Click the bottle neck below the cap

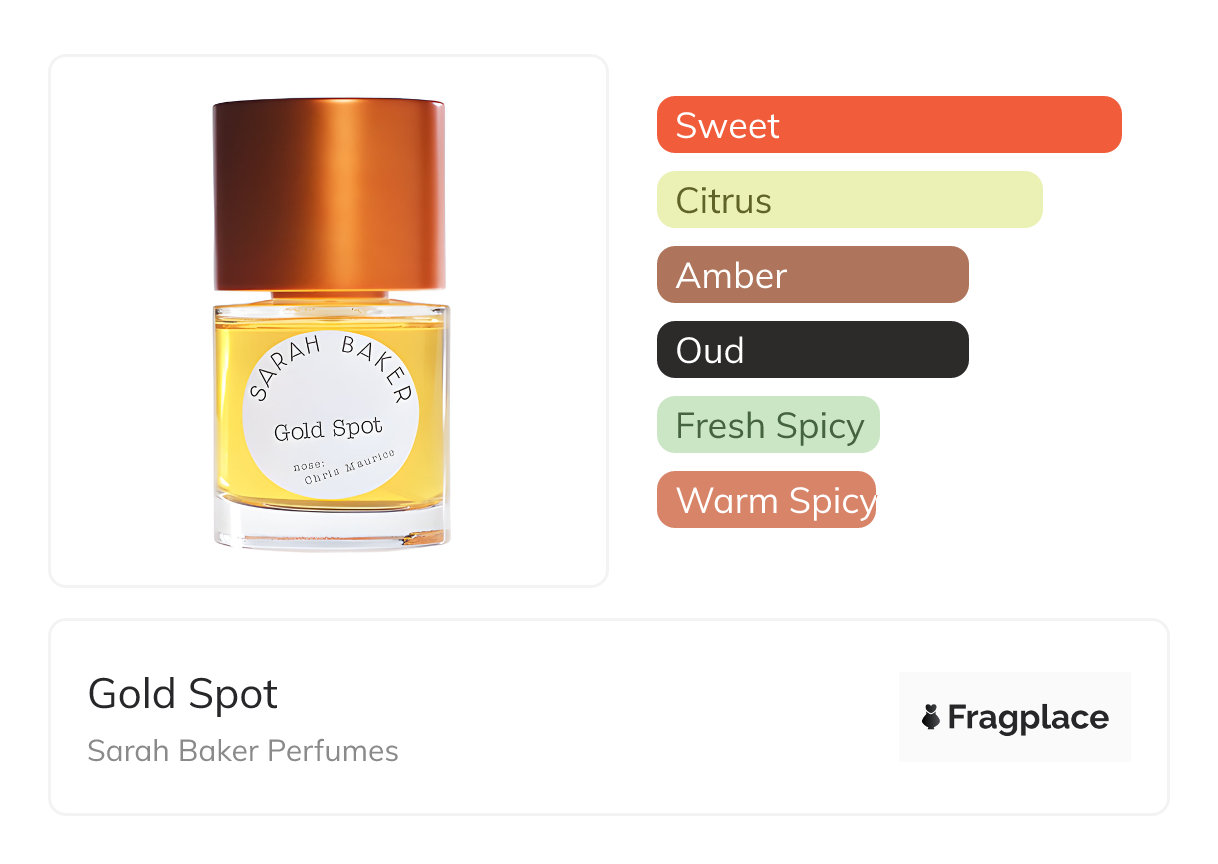tap(330, 296)
